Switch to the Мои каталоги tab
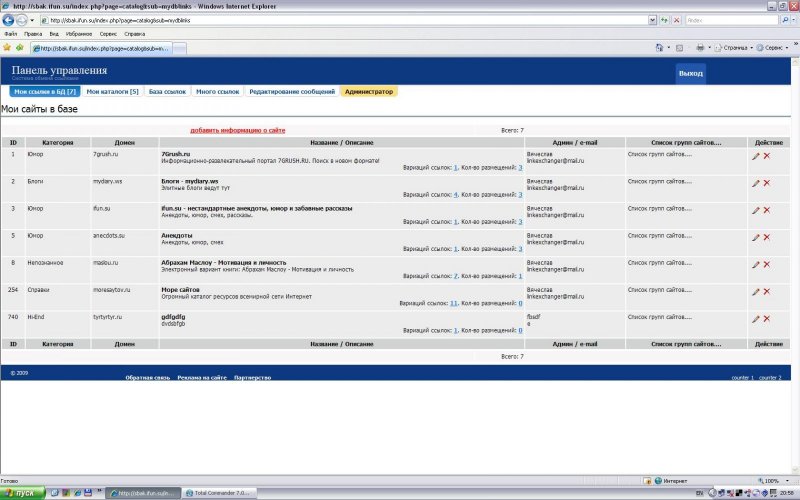This screenshot has height=500, width=800. pos(112,91)
